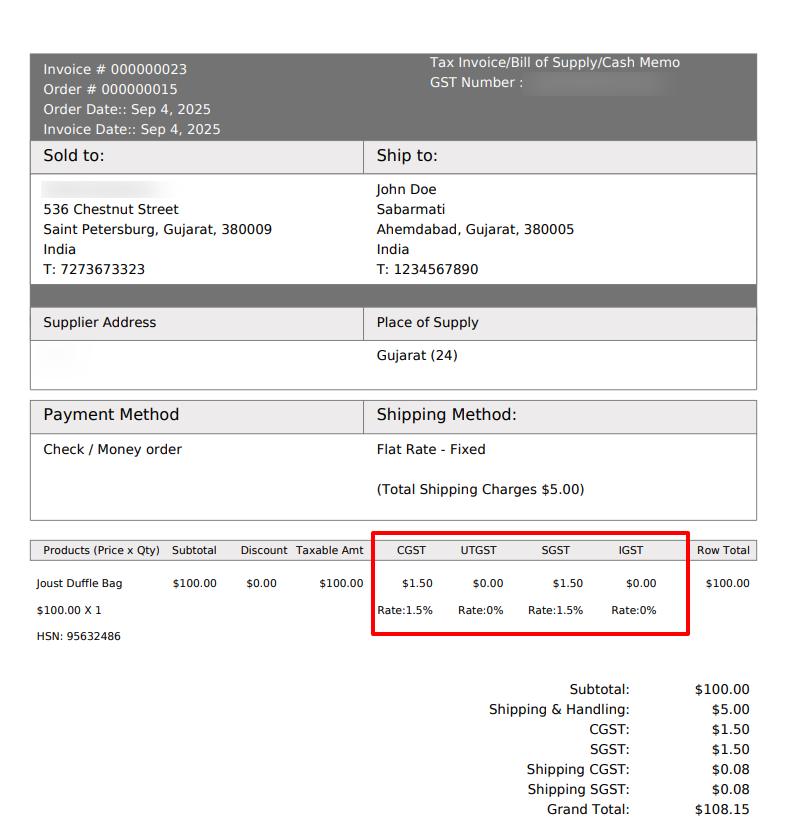Click Order Date:: Sep 4, 2025
The height and width of the screenshot is (839, 788).
pos(127,110)
